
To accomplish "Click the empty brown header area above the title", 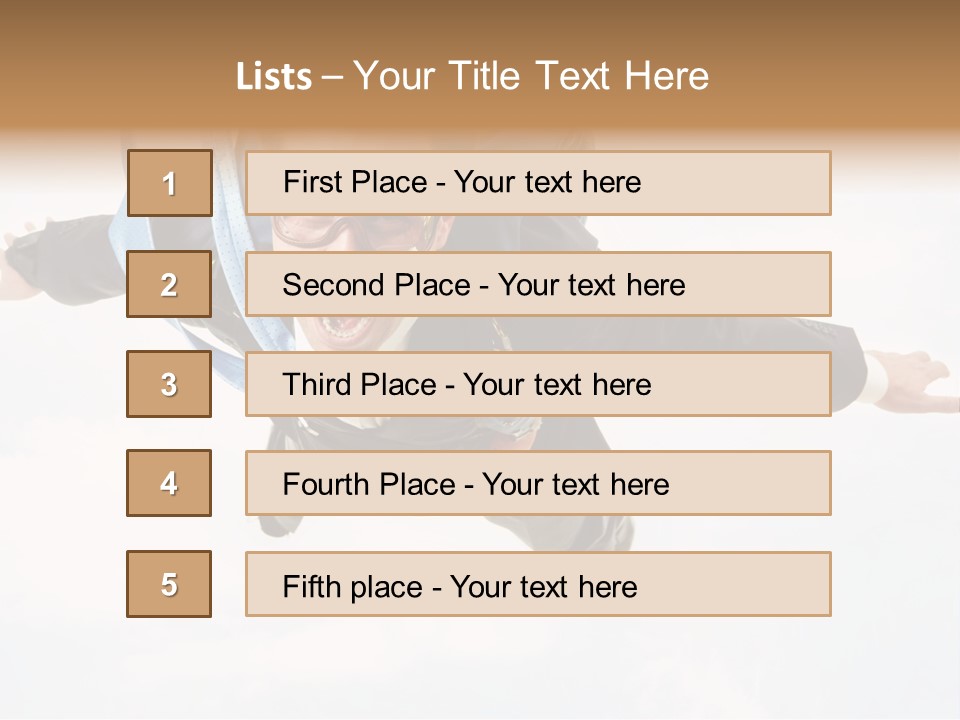I will (x=480, y=25).
